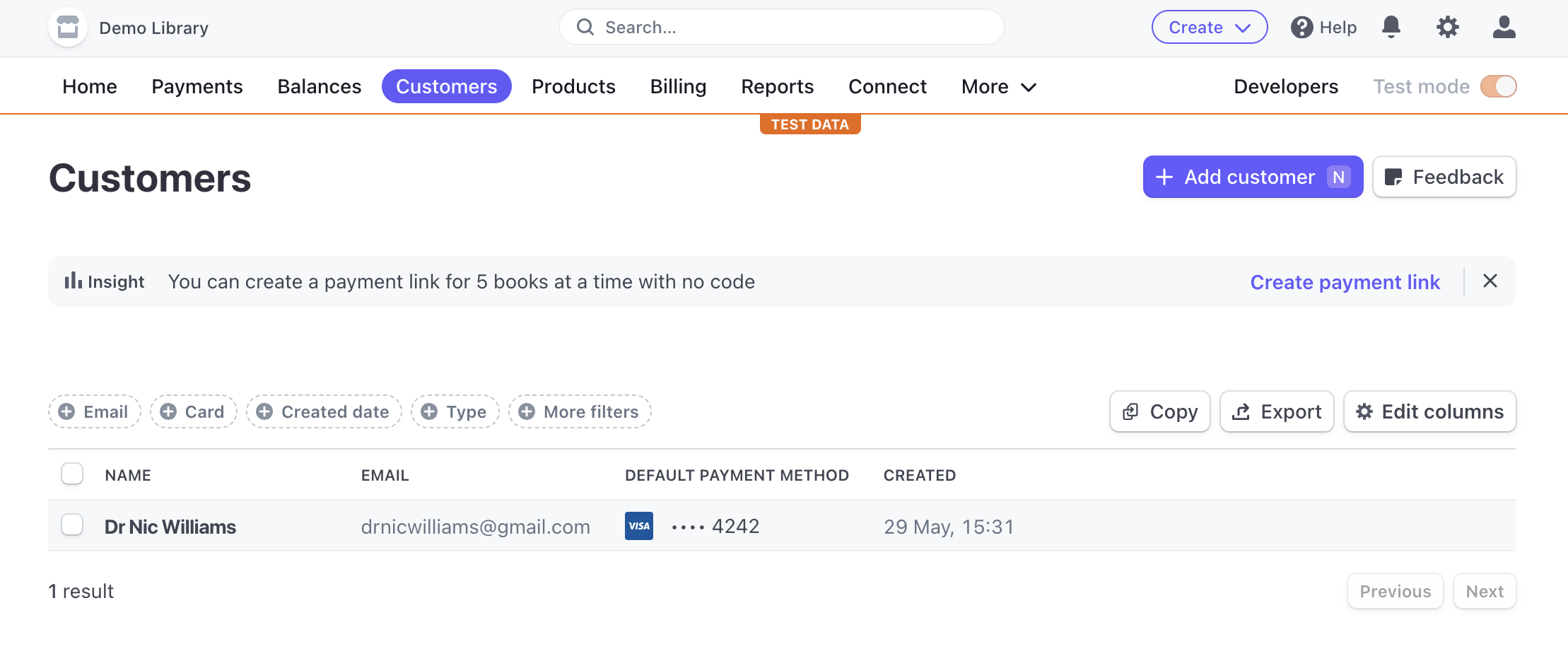This screenshot has height=656, width=1568.
Task: Open Dr Nic Williams customer
Action: tap(170, 527)
